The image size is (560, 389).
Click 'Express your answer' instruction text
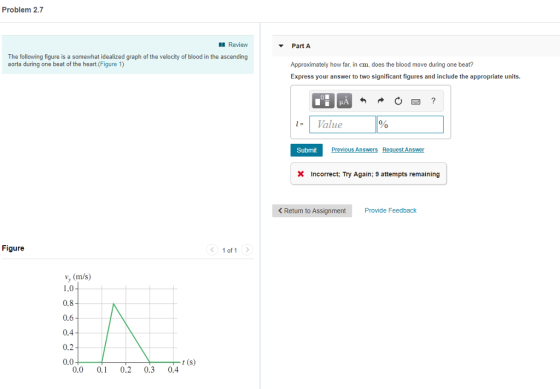(x=405, y=76)
